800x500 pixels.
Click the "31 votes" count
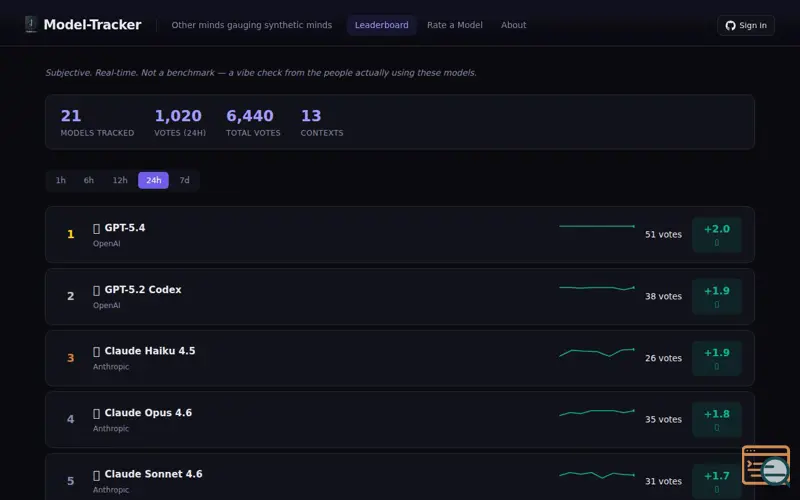coord(663,481)
